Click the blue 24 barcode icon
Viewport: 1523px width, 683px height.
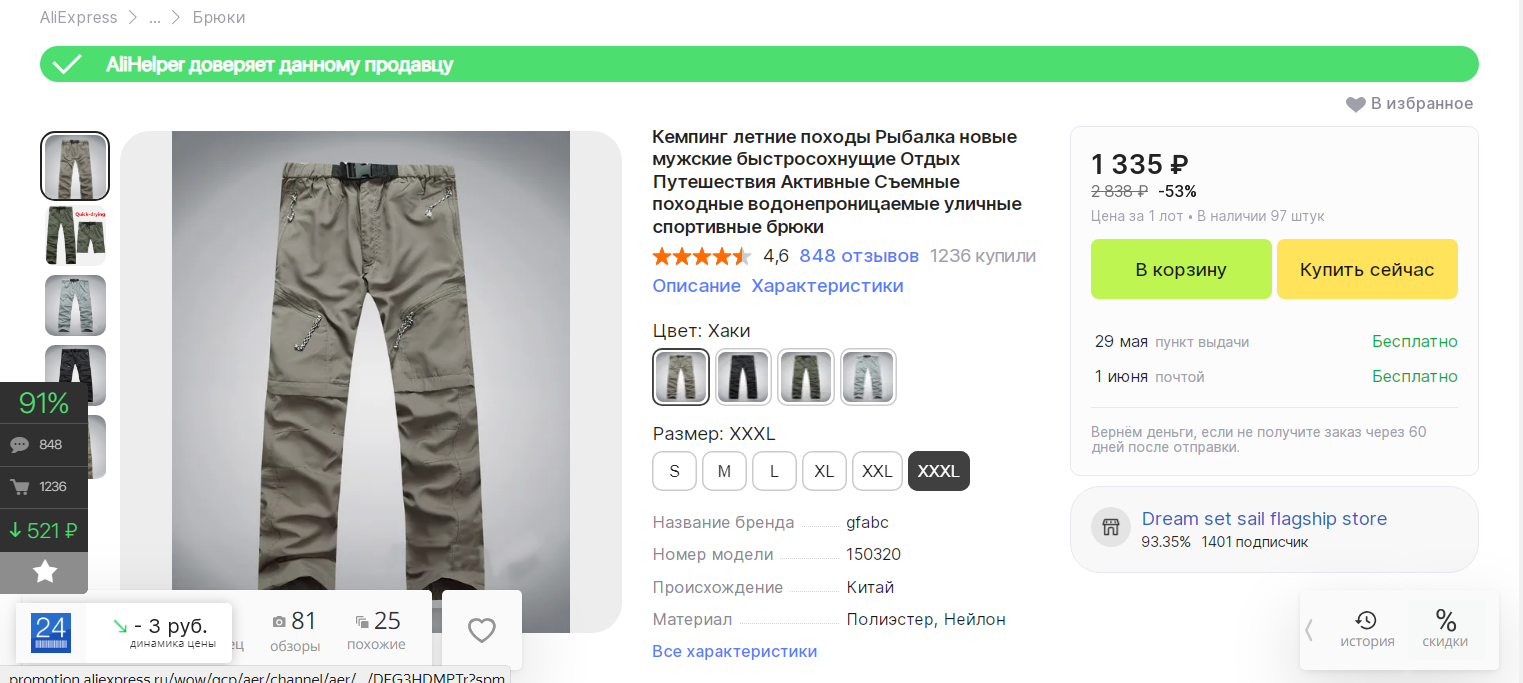pos(51,632)
